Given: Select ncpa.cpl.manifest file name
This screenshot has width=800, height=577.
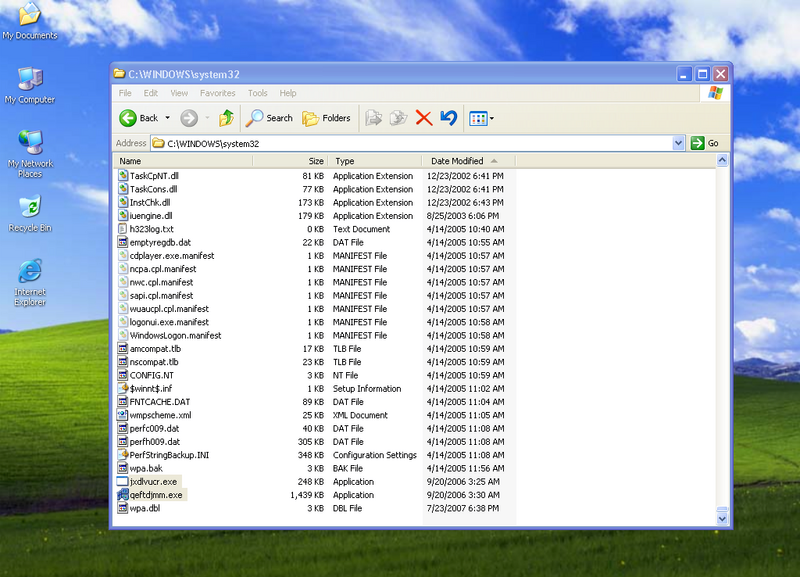Looking at the screenshot, I should pyautogui.click(x=163, y=269).
